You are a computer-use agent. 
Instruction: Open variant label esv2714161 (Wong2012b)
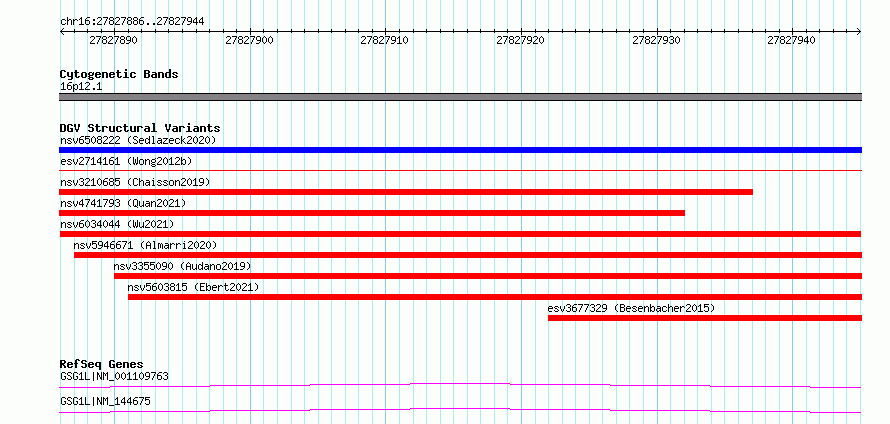click(x=126, y=161)
